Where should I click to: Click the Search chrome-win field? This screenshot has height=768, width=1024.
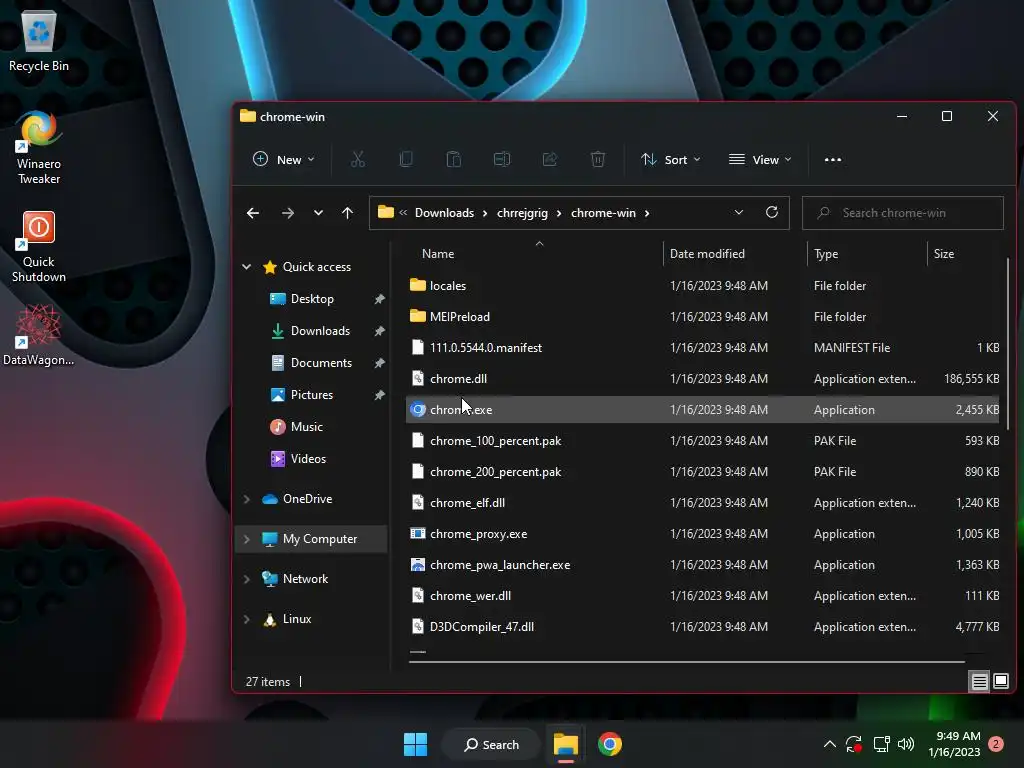coord(903,213)
